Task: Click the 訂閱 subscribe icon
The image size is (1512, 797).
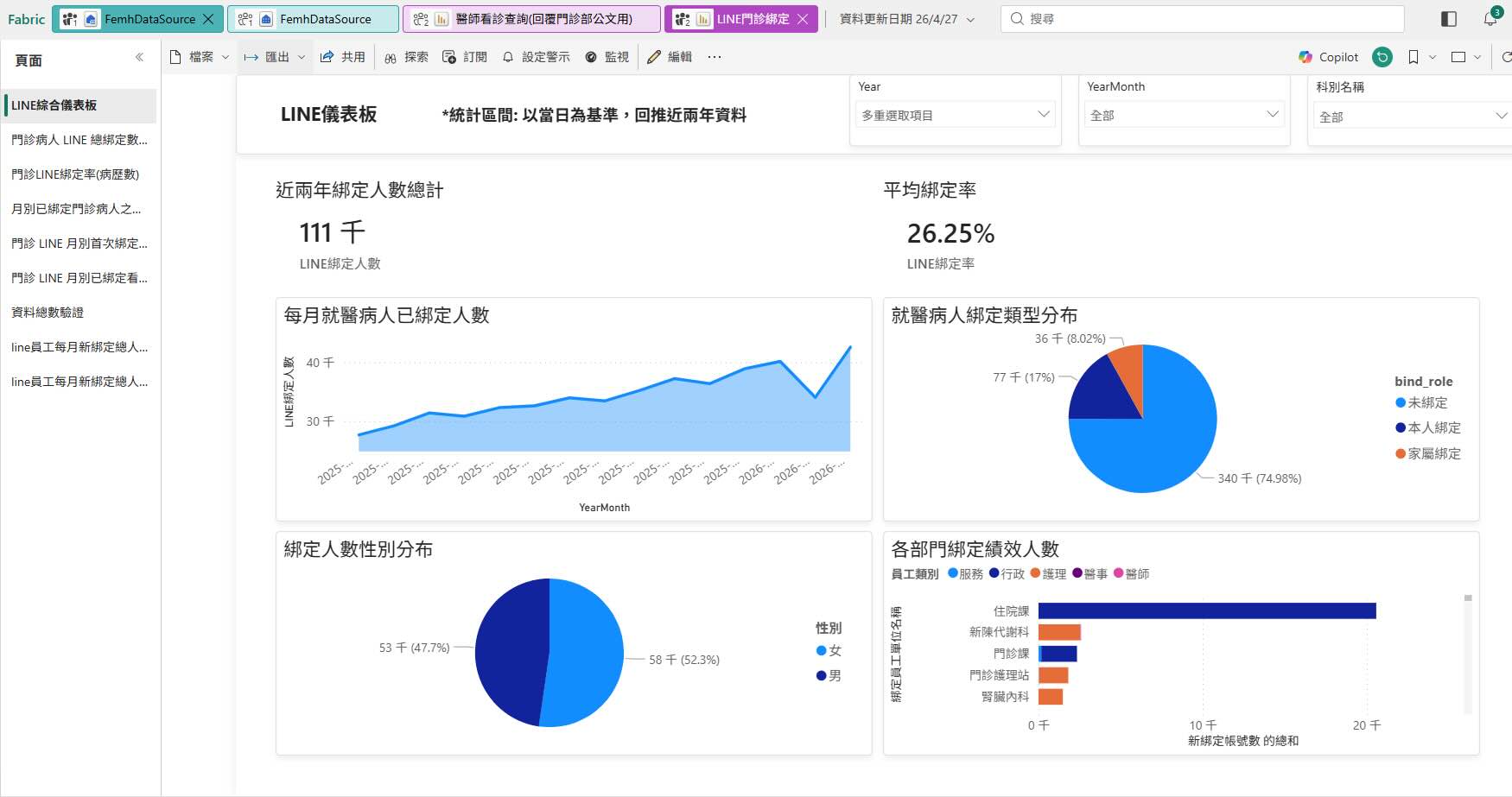Action: pyautogui.click(x=464, y=57)
